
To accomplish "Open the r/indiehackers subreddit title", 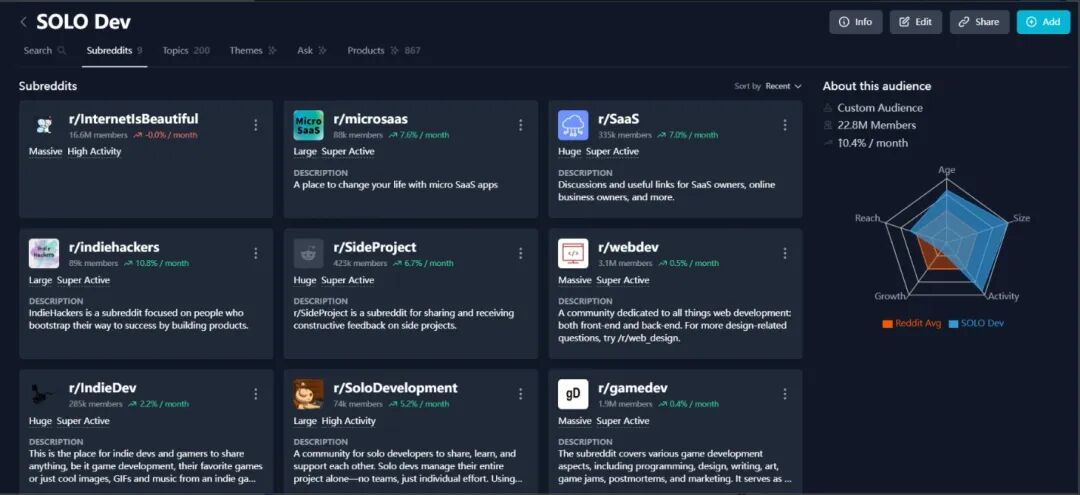I will 114,247.
